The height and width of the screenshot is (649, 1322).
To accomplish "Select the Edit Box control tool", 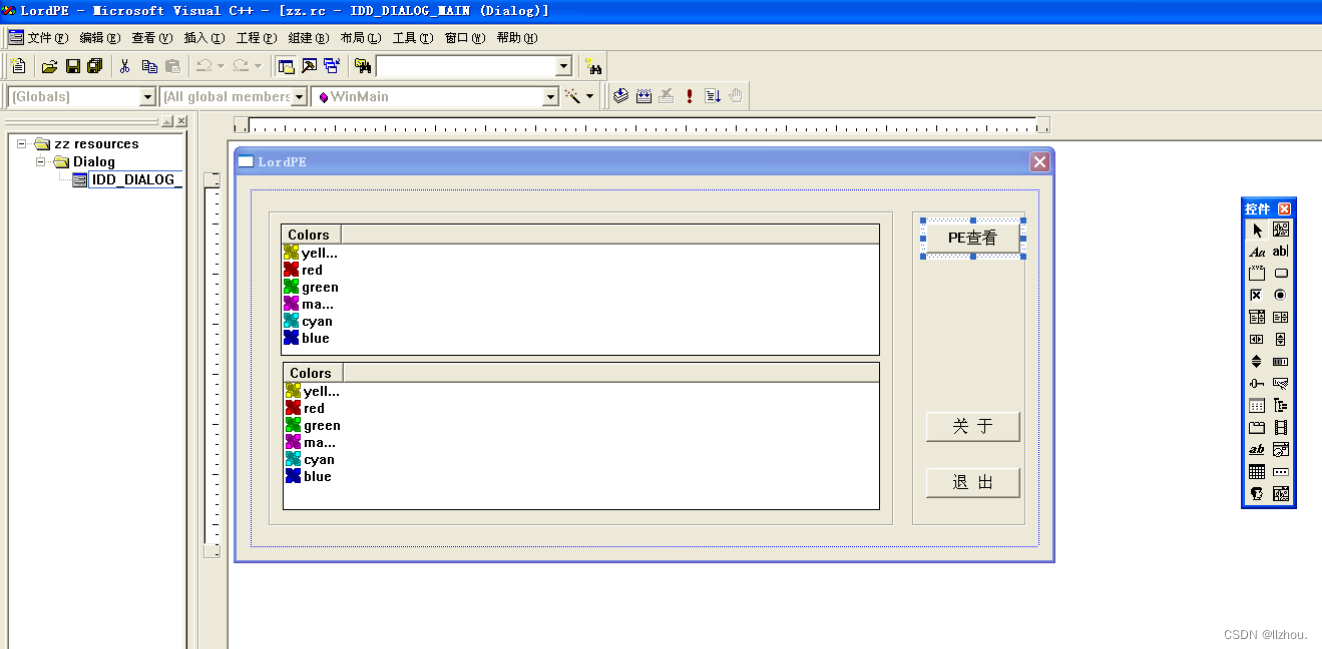I will tap(1281, 251).
